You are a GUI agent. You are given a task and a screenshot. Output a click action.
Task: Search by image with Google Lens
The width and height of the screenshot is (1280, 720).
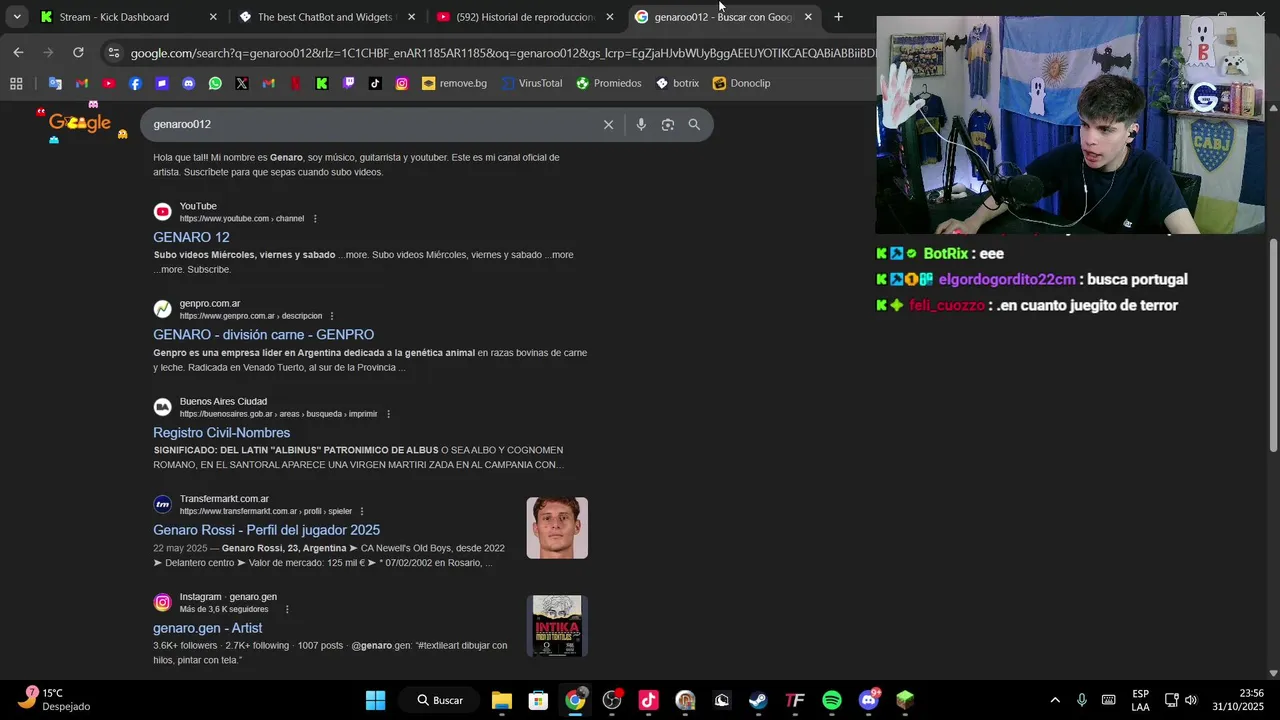click(668, 124)
